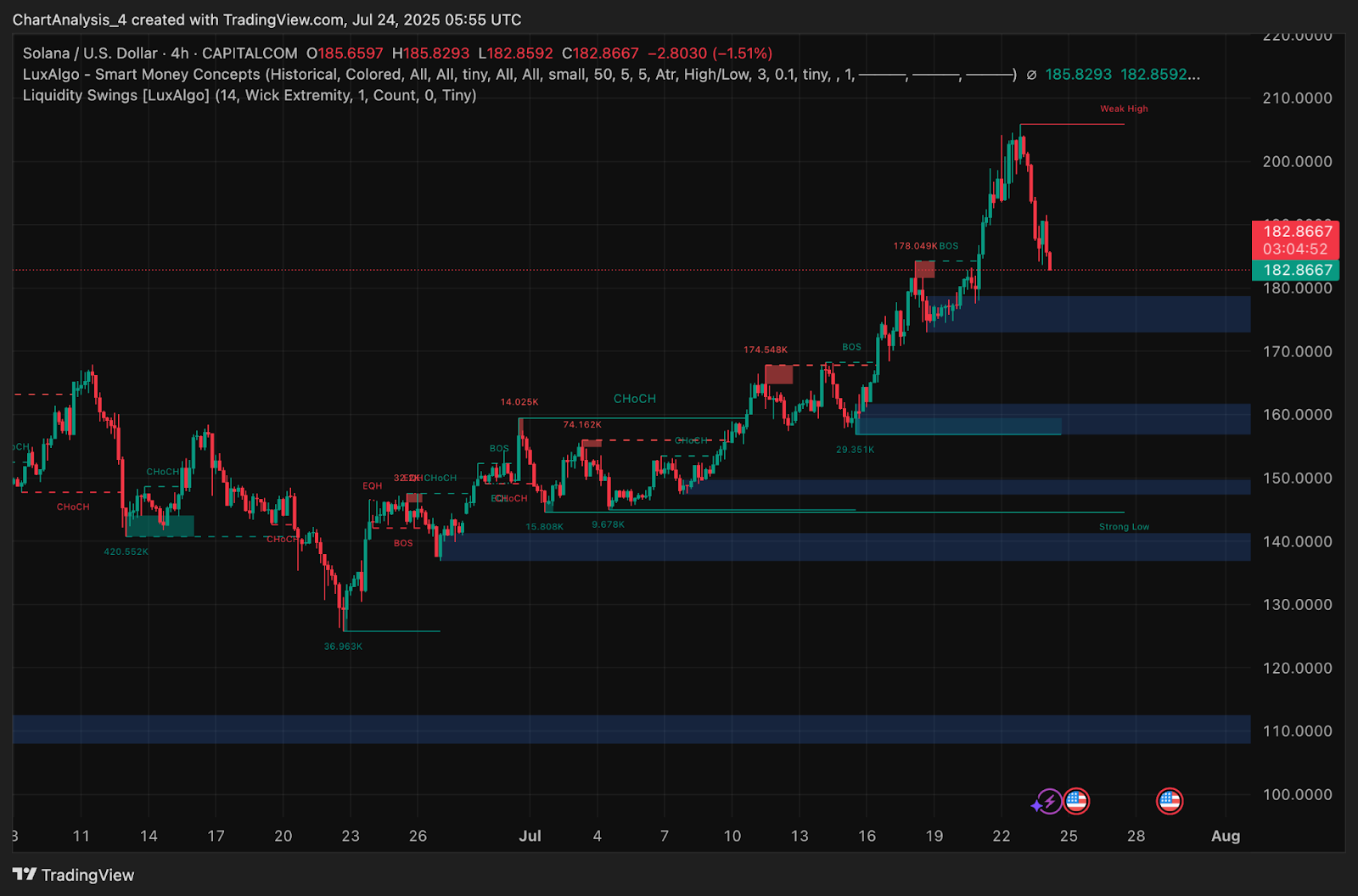The width and height of the screenshot is (1358, 896).
Task: Click the Weak High label
Action: pyautogui.click(x=1124, y=109)
